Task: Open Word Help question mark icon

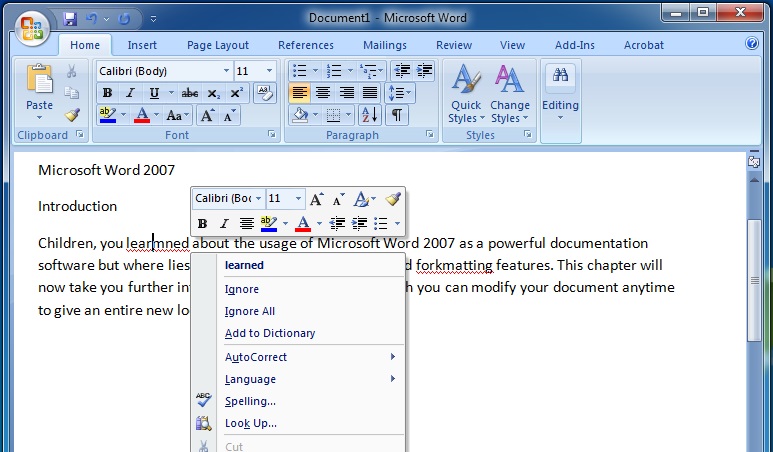Action: [x=752, y=43]
